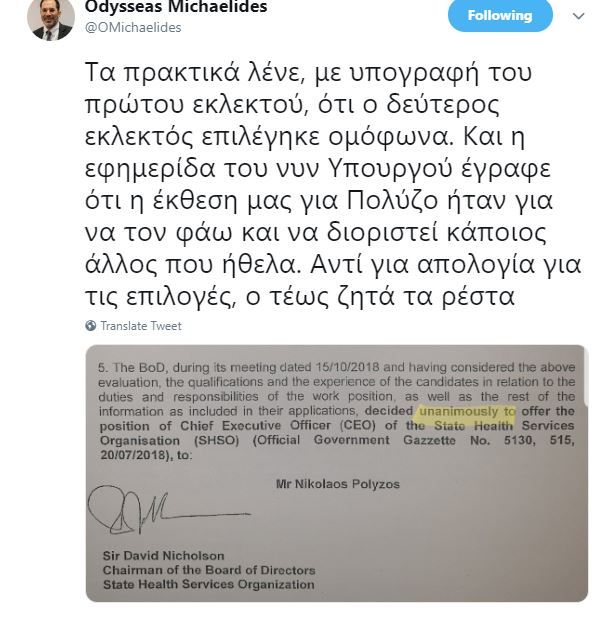Open the Odysseas Michaelides display name
Viewport: 616px width, 618px height.
click(176, 7)
